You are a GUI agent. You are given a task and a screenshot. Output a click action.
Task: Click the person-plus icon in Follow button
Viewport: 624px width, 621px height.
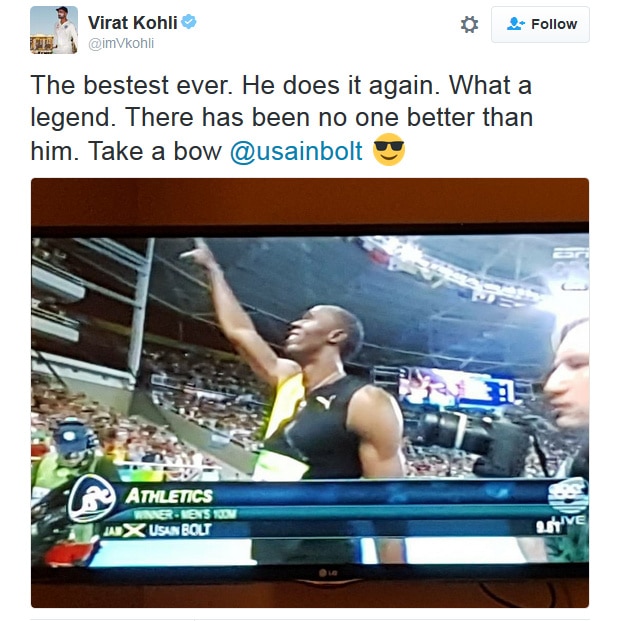(x=516, y=24)
